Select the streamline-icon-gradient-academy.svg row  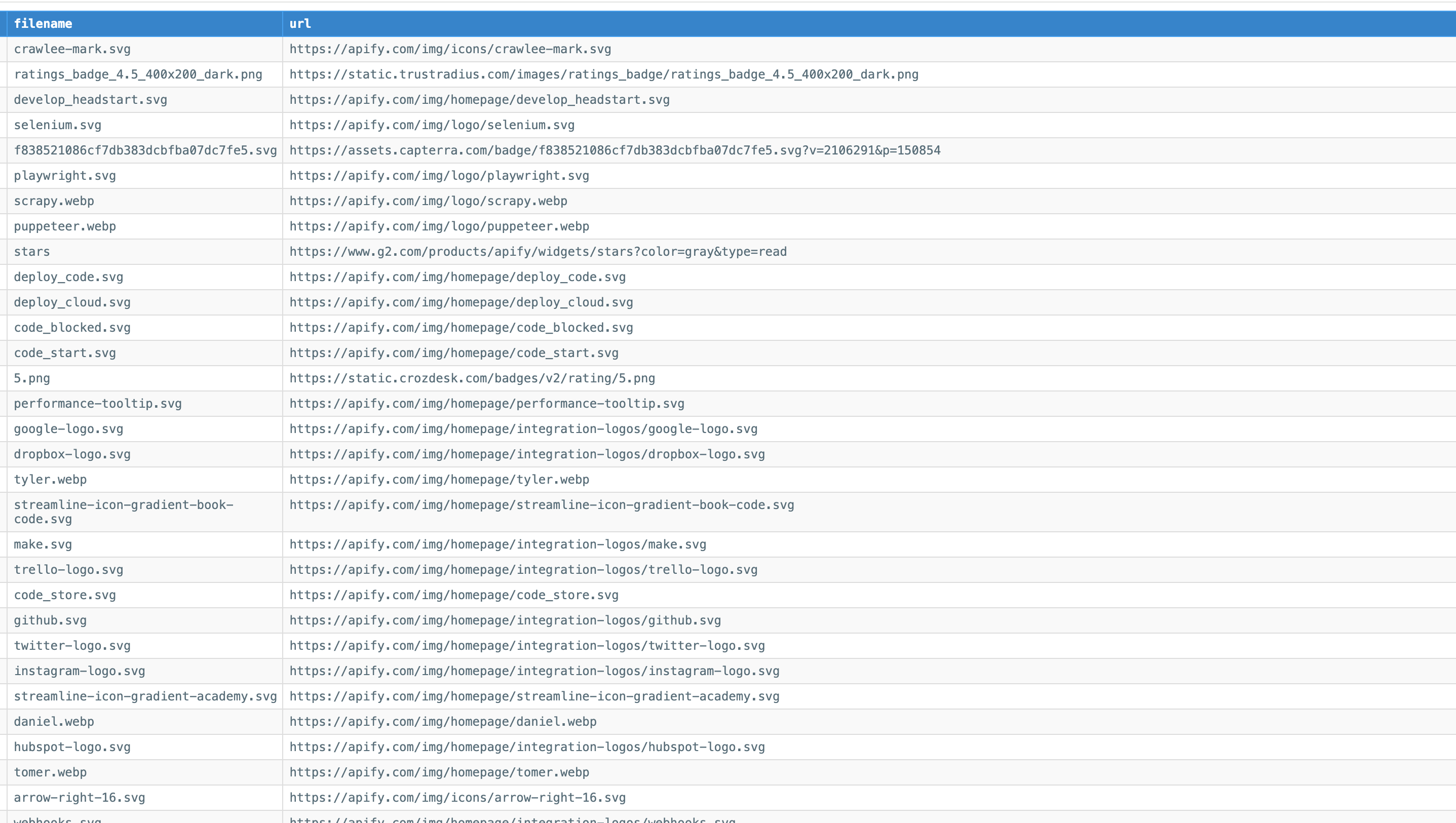(x=144, y=696)
